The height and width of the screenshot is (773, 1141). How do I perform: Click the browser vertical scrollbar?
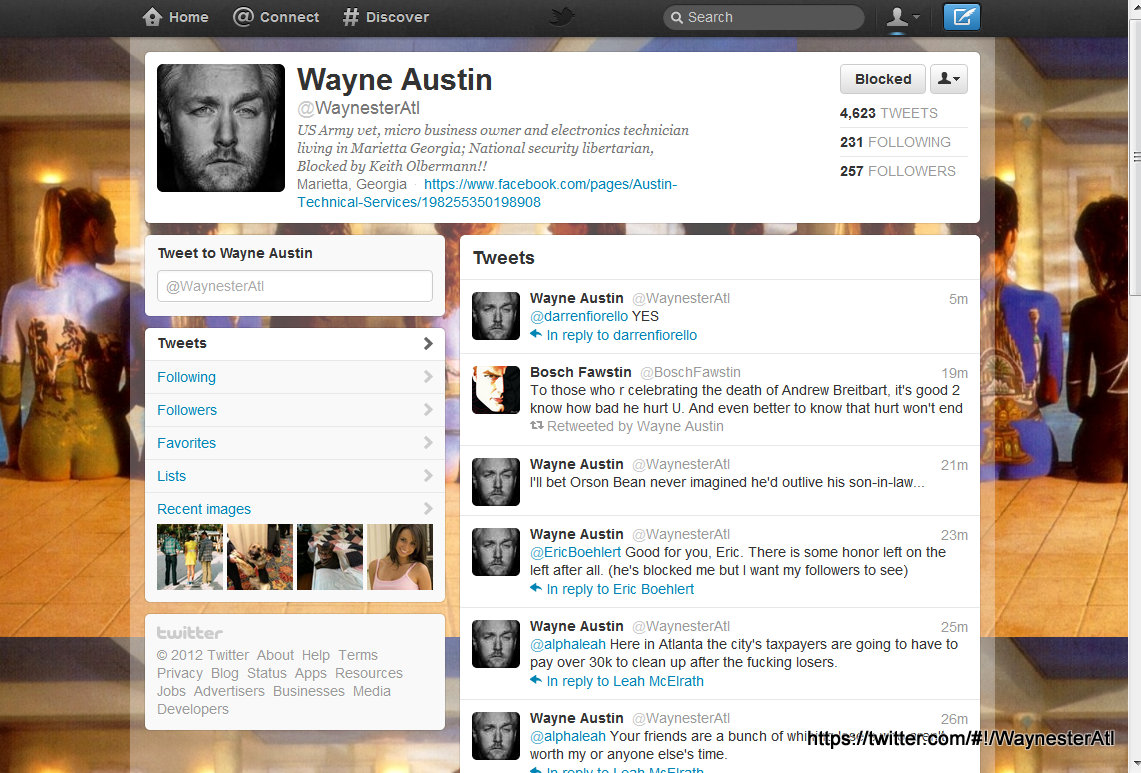[1134, 156]
